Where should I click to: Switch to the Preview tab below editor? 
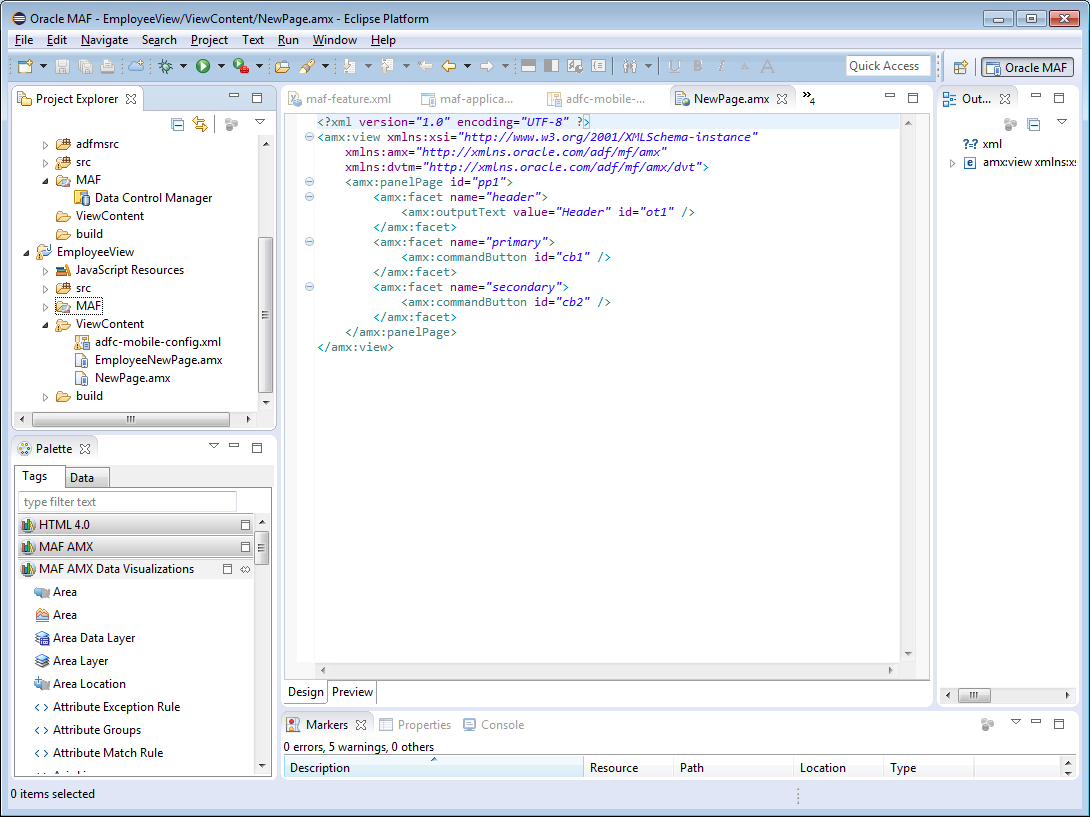click(x=352, y=692)
